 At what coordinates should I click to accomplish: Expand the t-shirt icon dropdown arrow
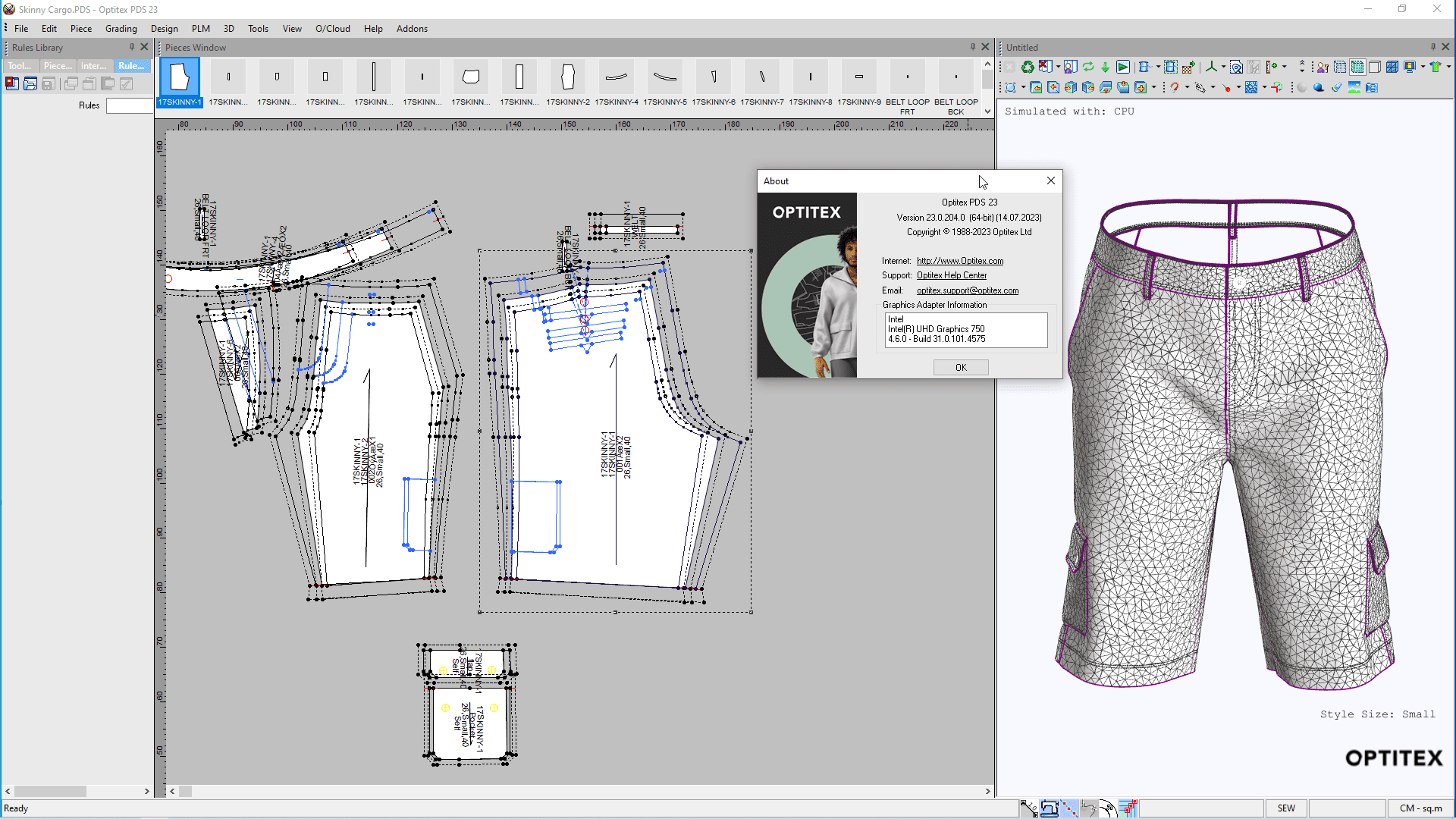tap(1448, 67)
